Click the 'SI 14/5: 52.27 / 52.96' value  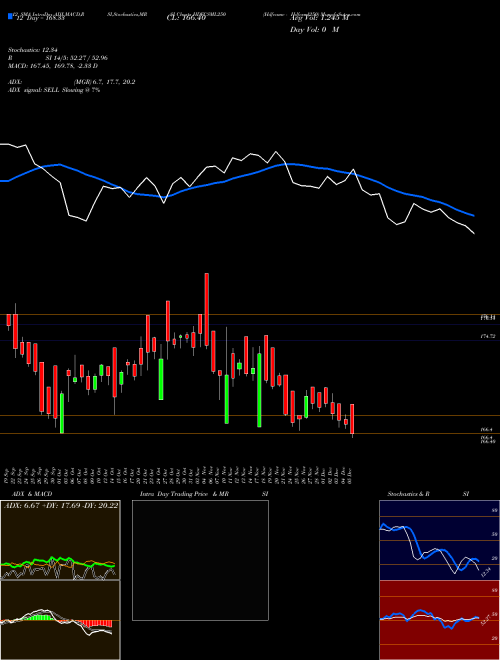click(76, 58)
